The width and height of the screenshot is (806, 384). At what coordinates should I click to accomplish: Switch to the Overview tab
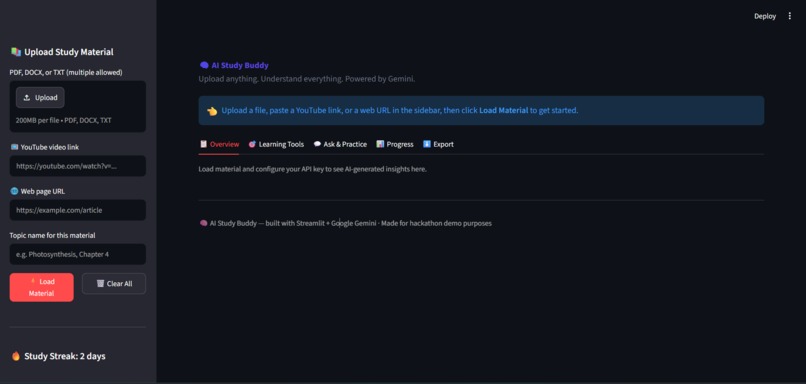coord(219,144)
